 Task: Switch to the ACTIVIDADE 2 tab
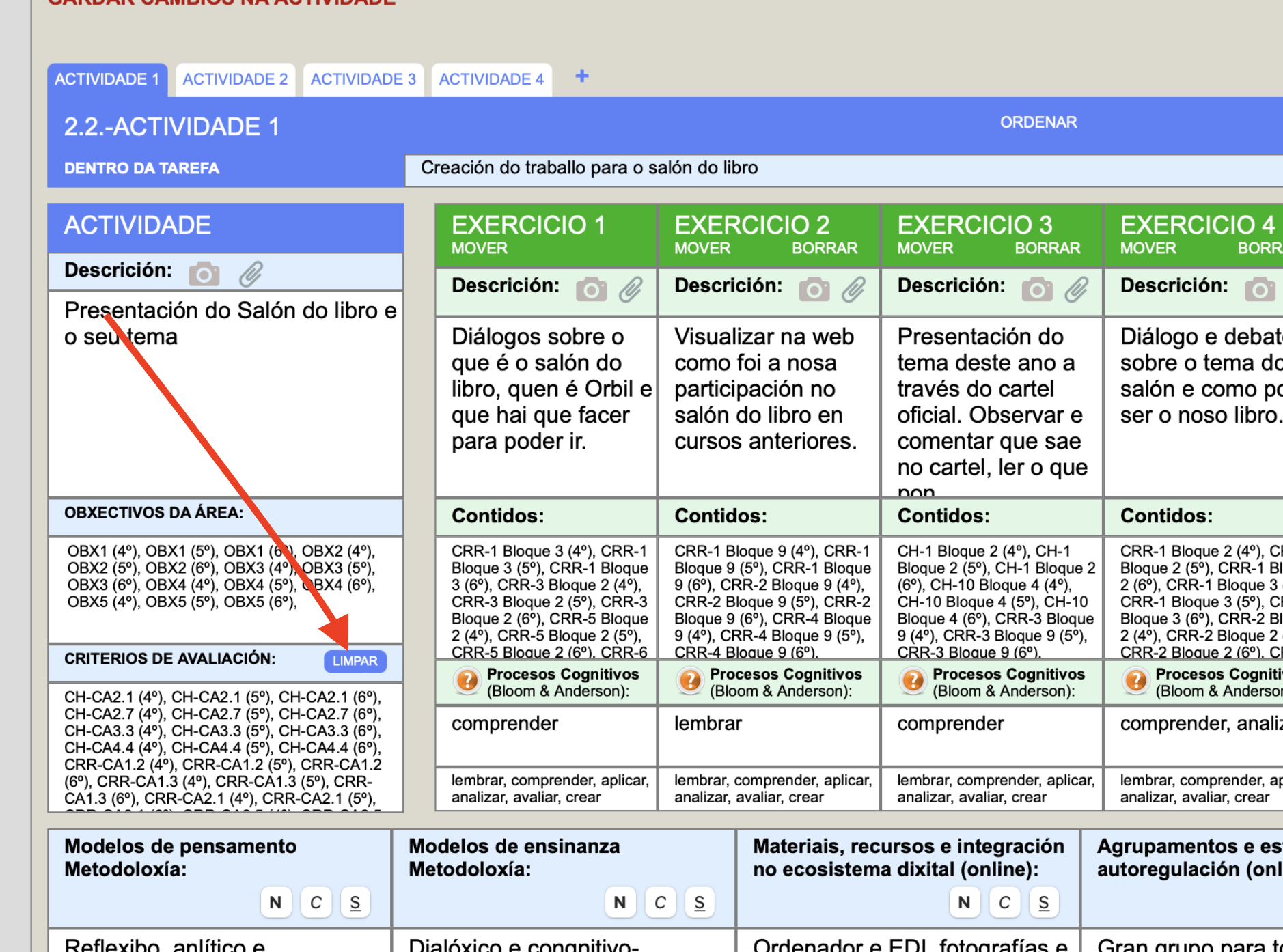tap(235, 80)
